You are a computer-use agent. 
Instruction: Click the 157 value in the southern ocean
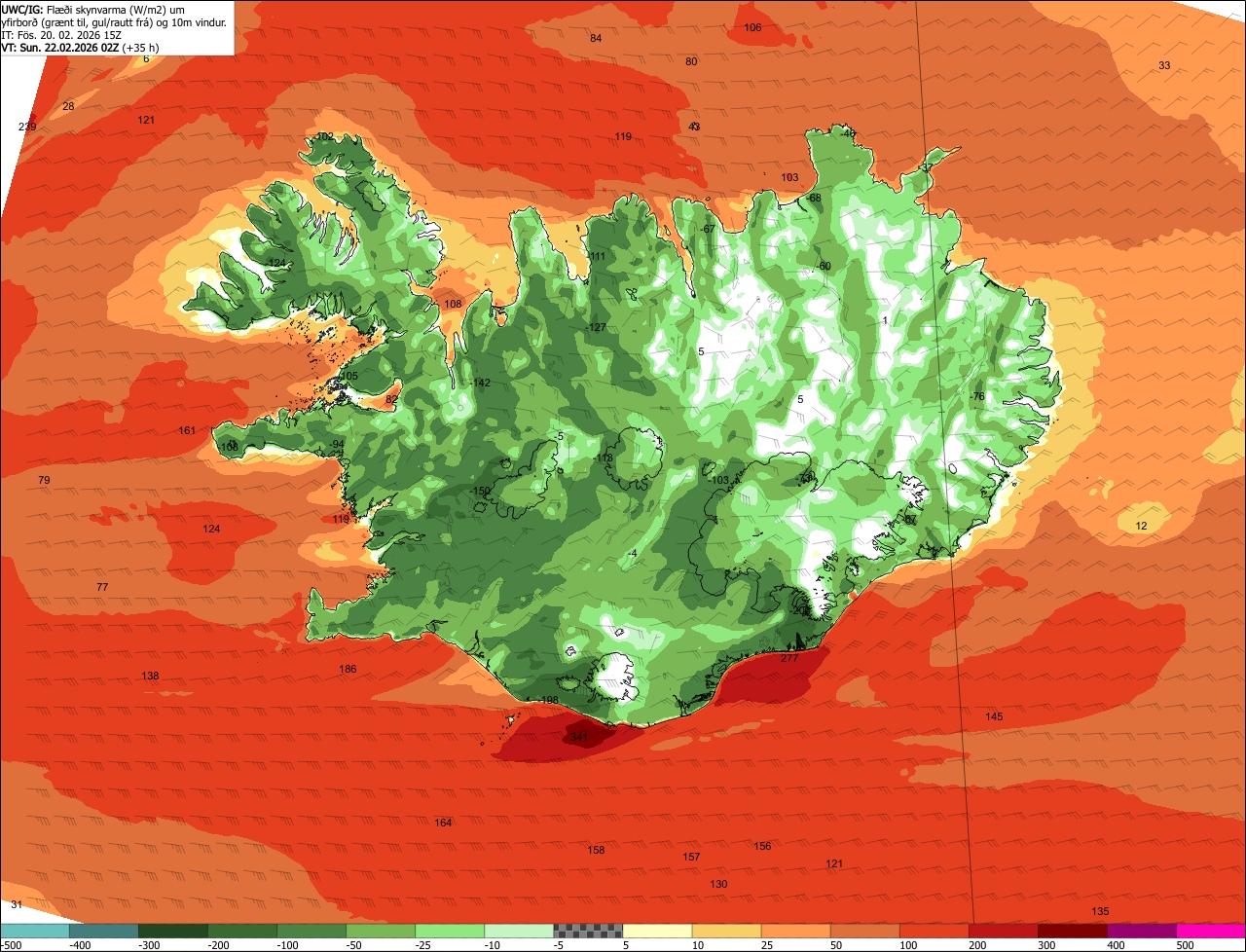coord(691,857)
